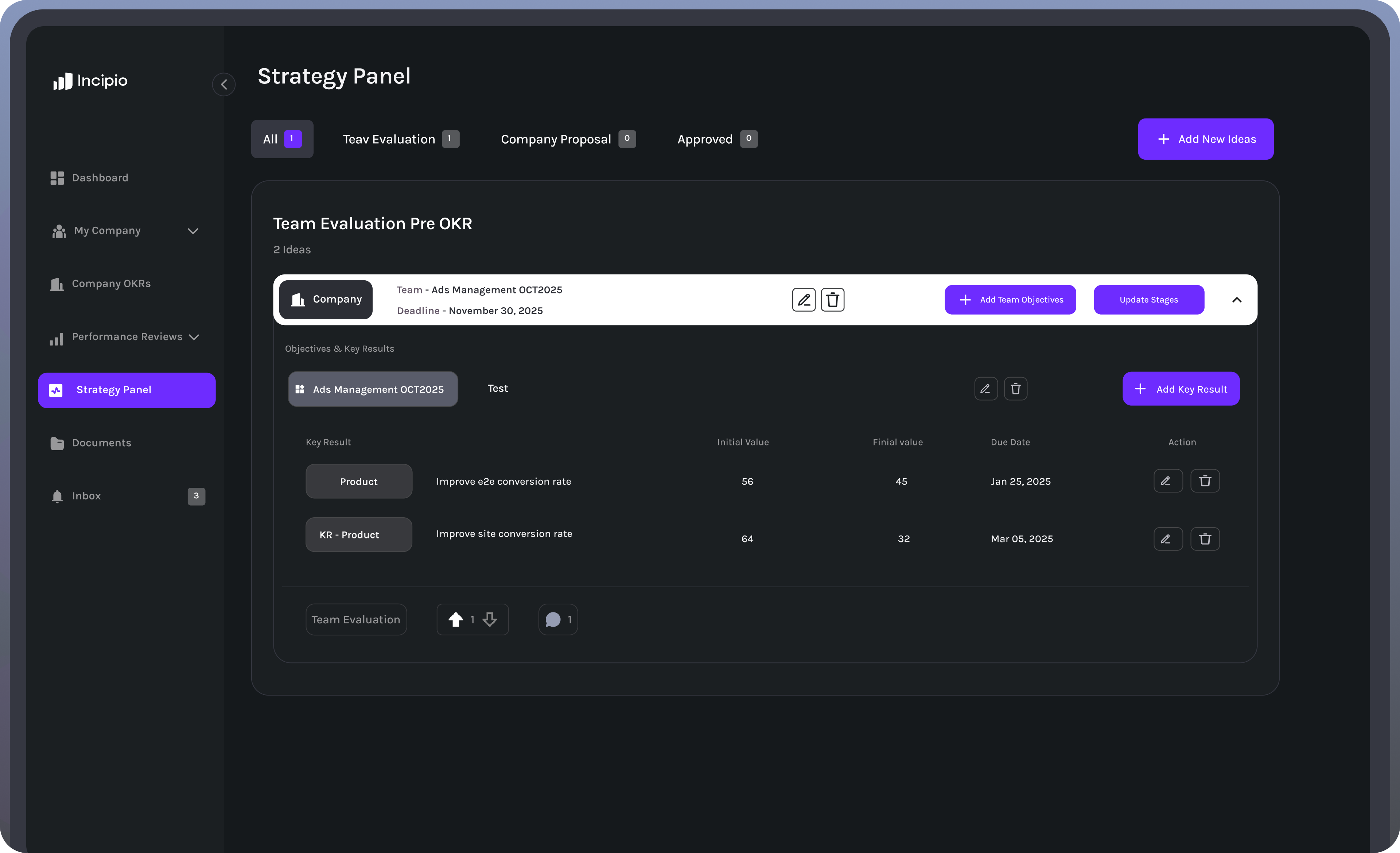Viewport: 1400px width, 853px height.
Task: Delete the Ads Management OCT2025 objective
Action: 1015,389
